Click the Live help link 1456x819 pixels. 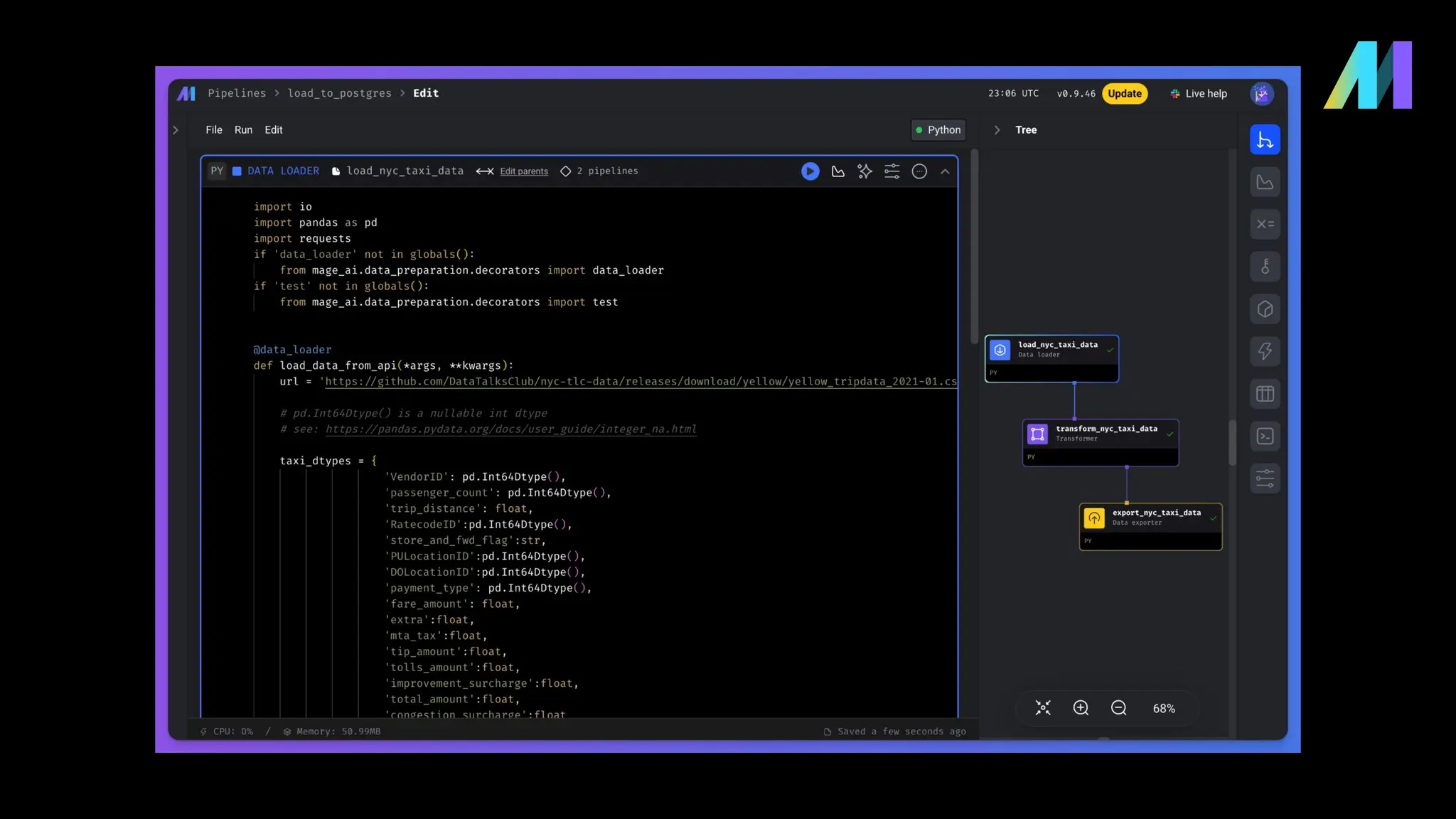[x=1206, y=94]
